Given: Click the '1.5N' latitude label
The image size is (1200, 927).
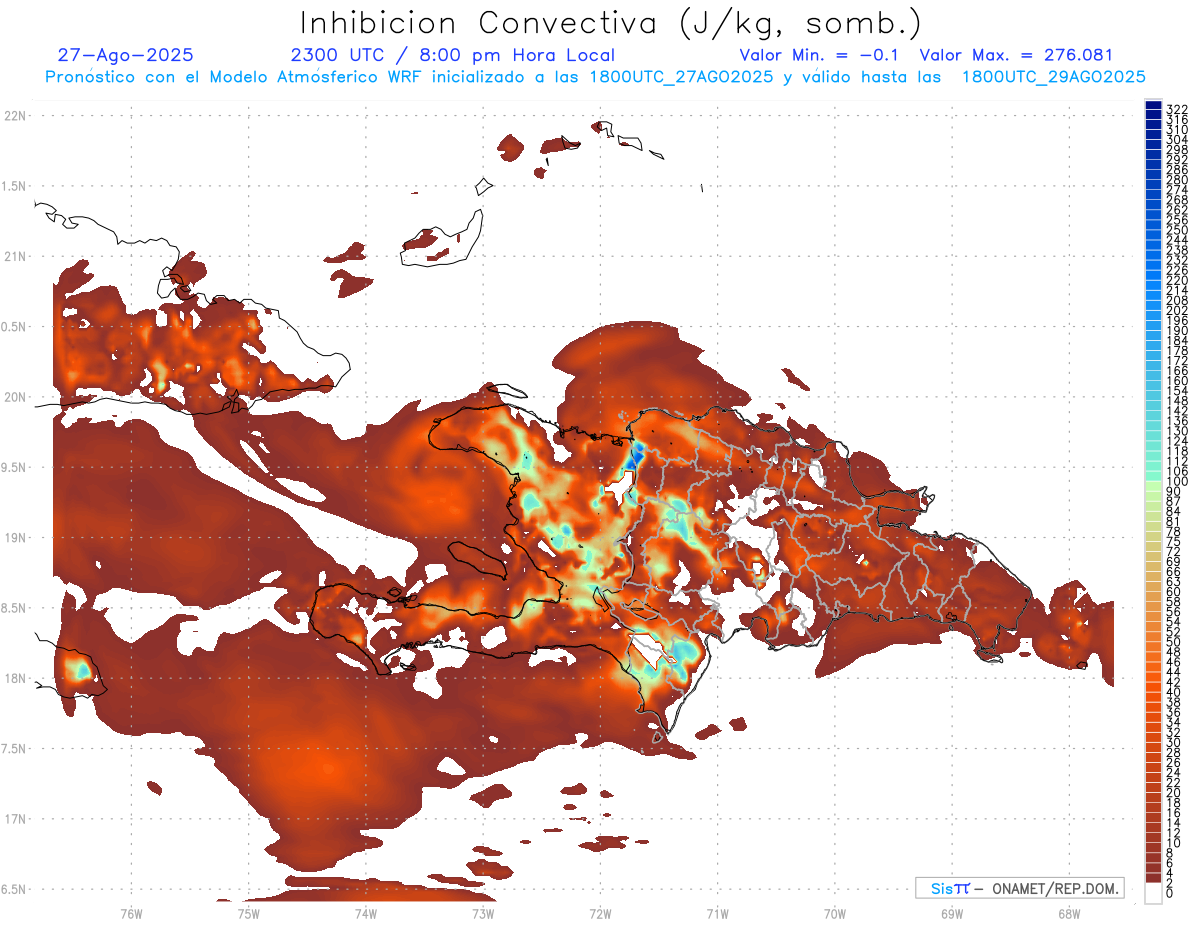Looking at the screenshot, I should coord(15,186).
